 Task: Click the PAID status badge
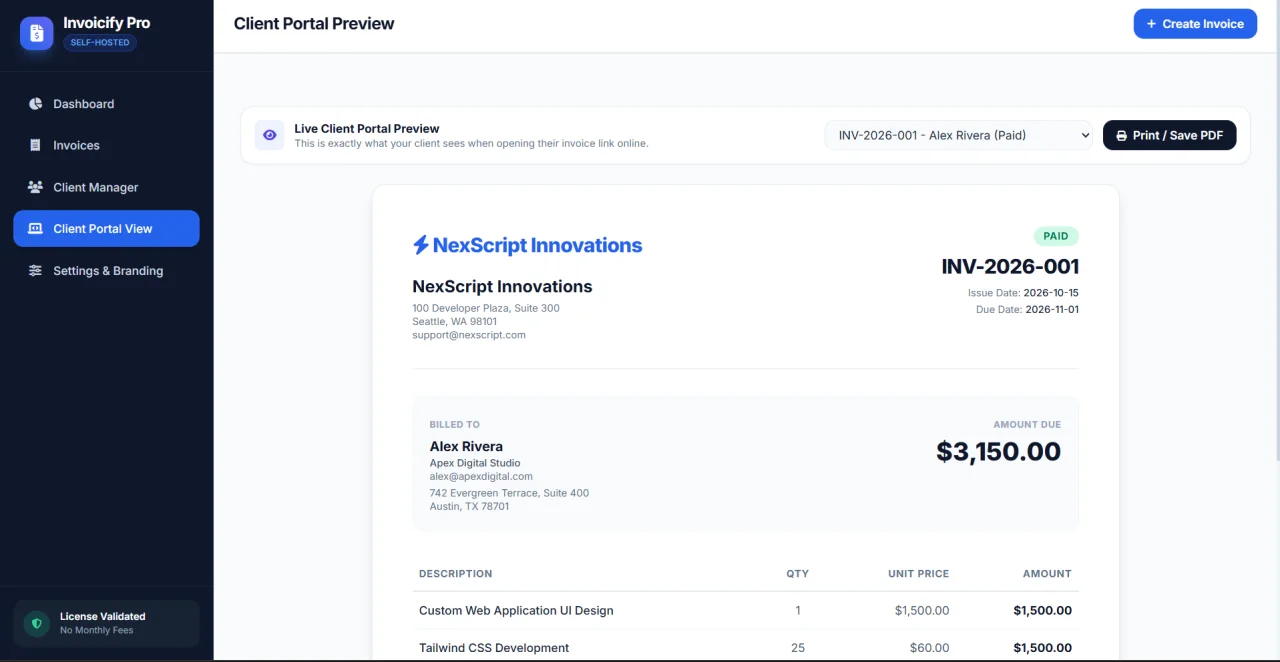pos(1056,237)
